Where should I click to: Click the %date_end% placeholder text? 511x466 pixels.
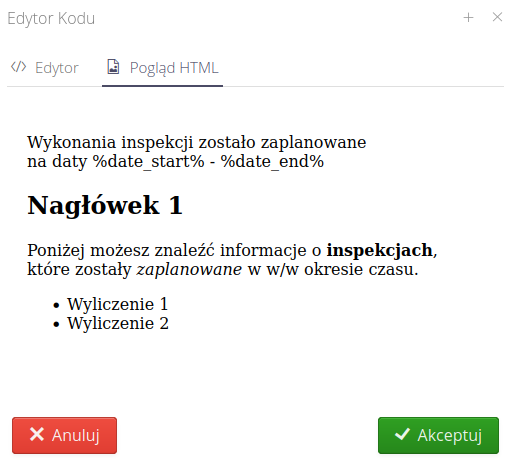point(272,162)
